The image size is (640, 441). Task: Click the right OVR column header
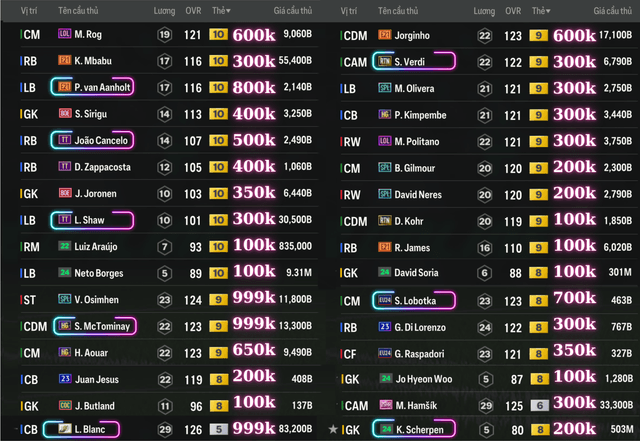click(513, 11)
